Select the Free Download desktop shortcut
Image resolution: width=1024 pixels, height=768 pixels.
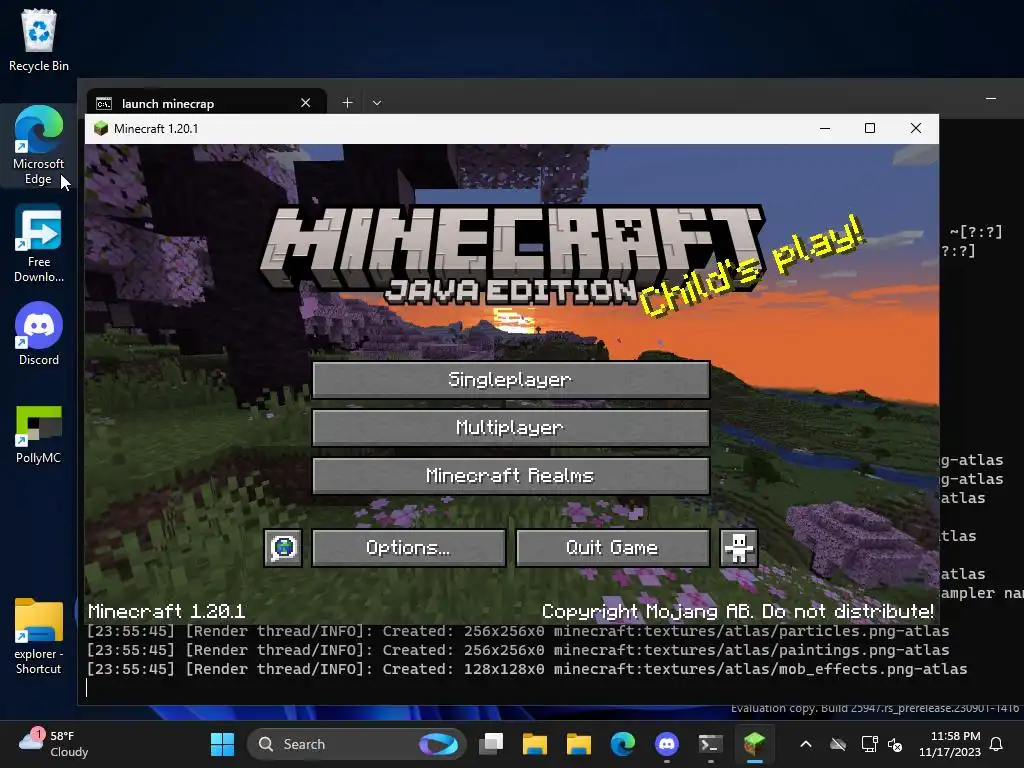tap(39, 244)
